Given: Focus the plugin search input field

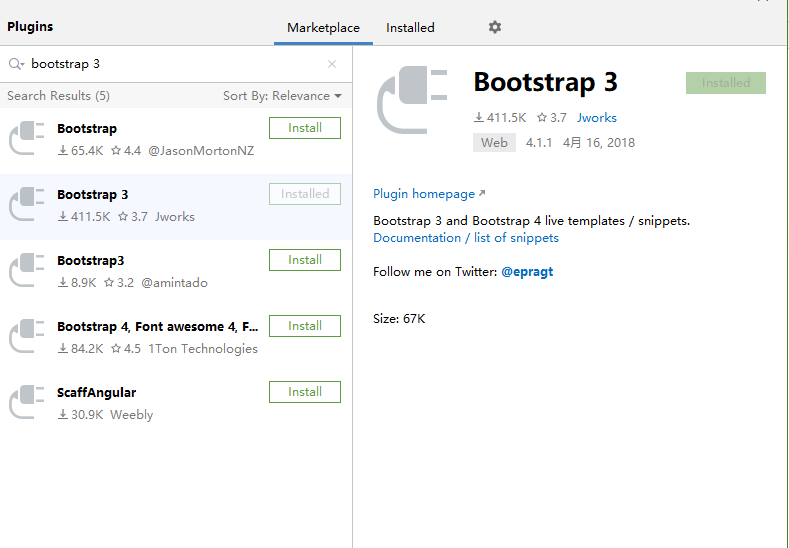Looking at the screenshot, I should (176, 64).
